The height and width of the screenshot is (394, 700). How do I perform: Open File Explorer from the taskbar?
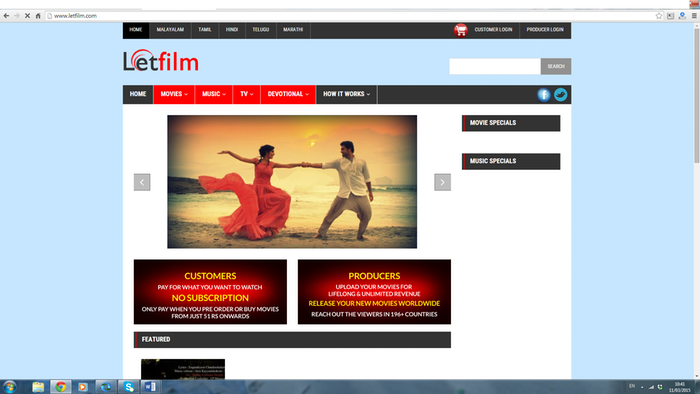coord(38,387)
